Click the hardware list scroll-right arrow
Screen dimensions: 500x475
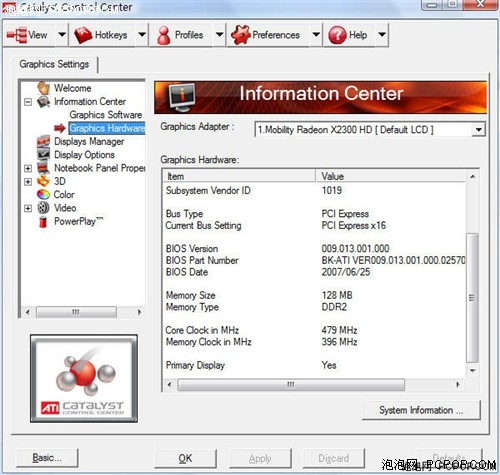[458, 385]
